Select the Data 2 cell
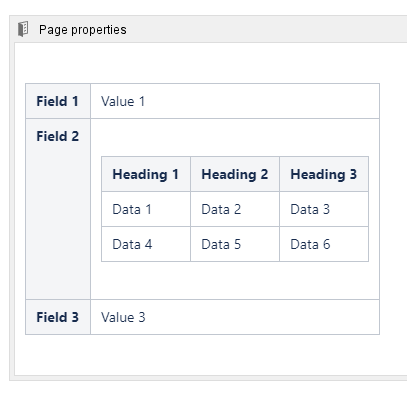This screenshot has height=402, width=407. (x=235, y=209)
